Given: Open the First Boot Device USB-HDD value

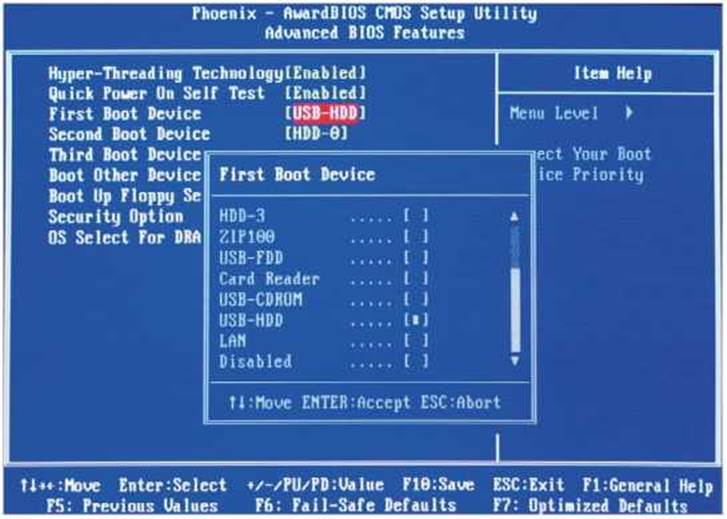Looking at the screenshot, I should [x=325, y=113].
